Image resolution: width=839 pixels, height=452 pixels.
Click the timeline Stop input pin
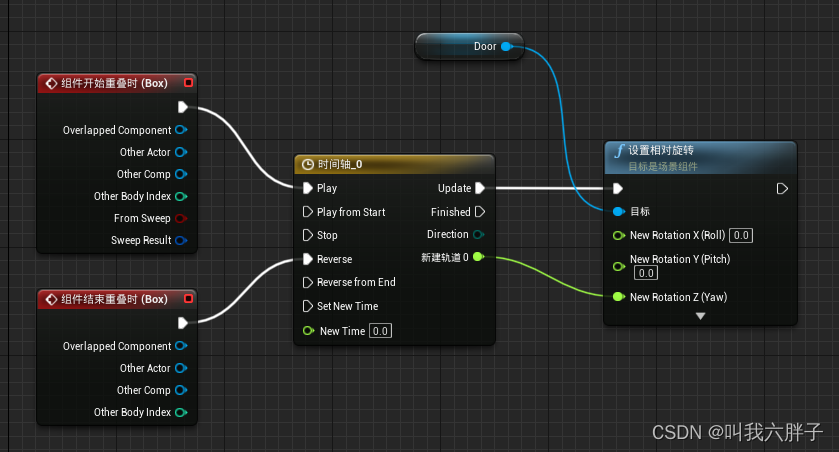[x=308, y=235]
